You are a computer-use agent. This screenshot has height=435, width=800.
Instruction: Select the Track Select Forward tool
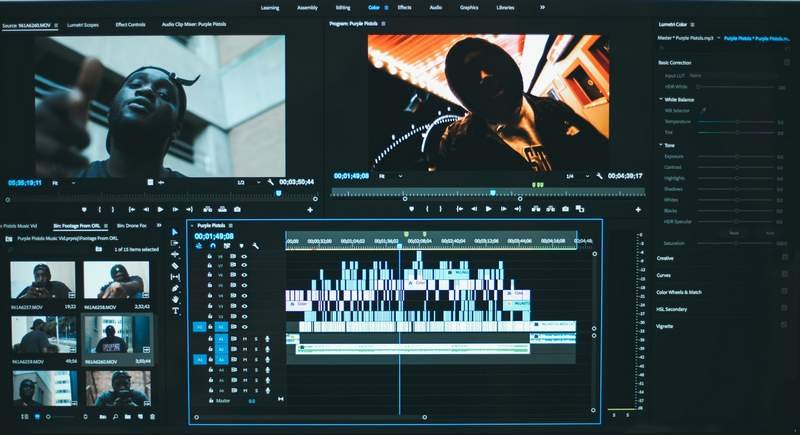point(175,243)
